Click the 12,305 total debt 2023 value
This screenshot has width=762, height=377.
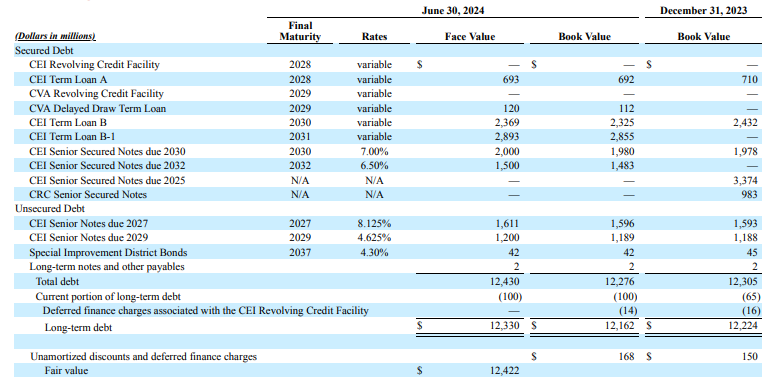coord(743,281)
